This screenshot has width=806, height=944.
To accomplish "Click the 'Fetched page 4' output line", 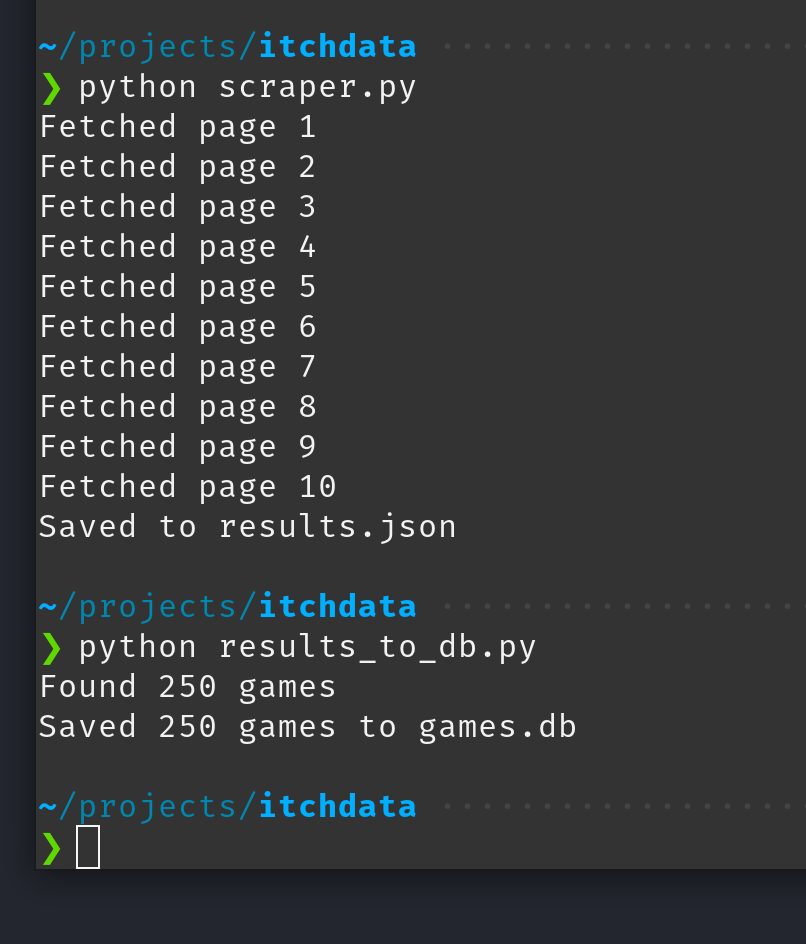I will pyautogui.click(x=178, y=248).
